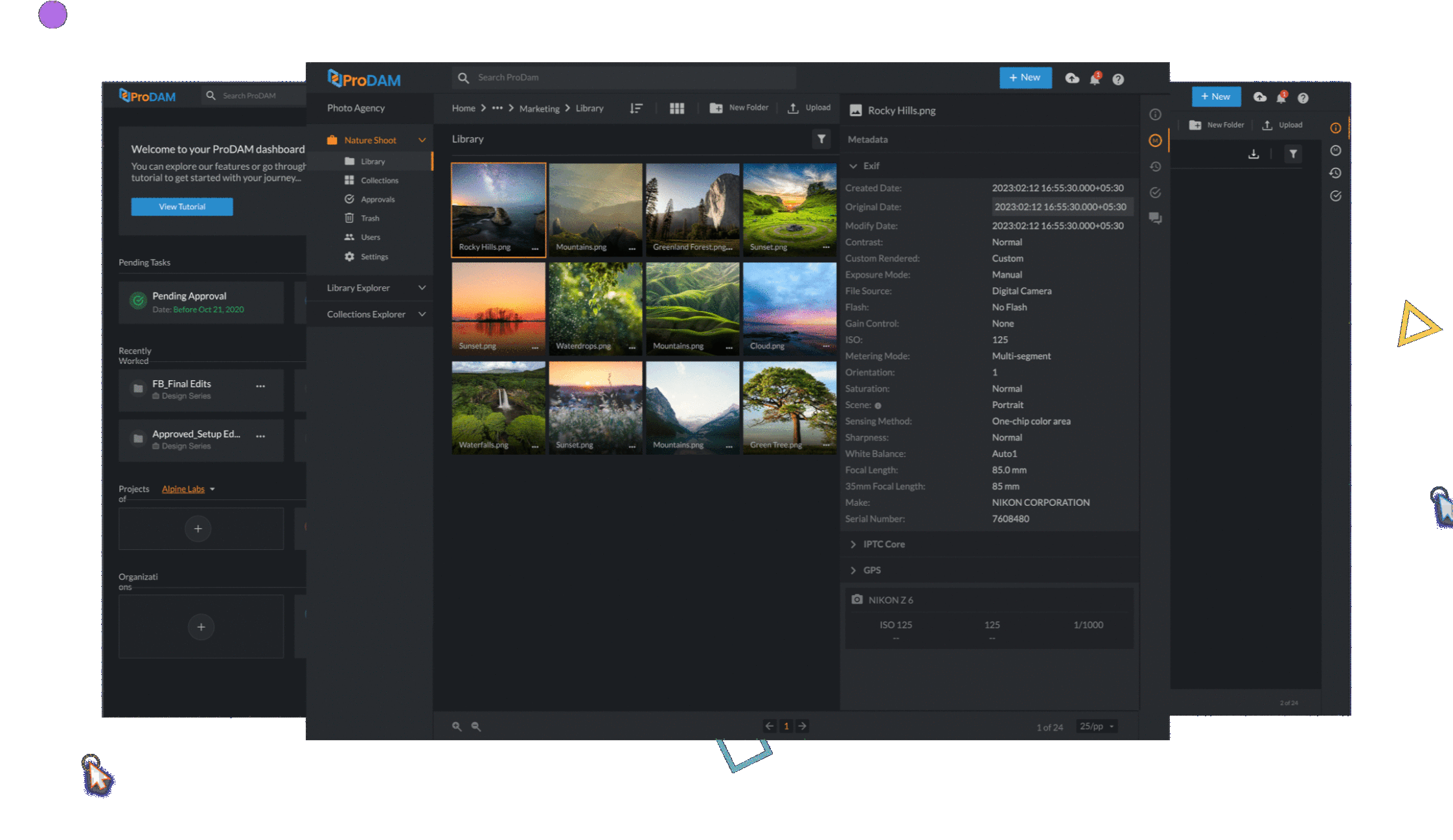The height and width of the screenshot is (840, 1453).
Task: Open the help question mark icon
Action: point(1118,79)
